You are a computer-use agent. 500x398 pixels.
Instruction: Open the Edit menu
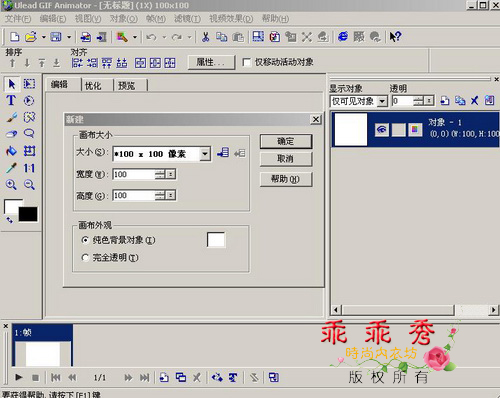[53, 19]
